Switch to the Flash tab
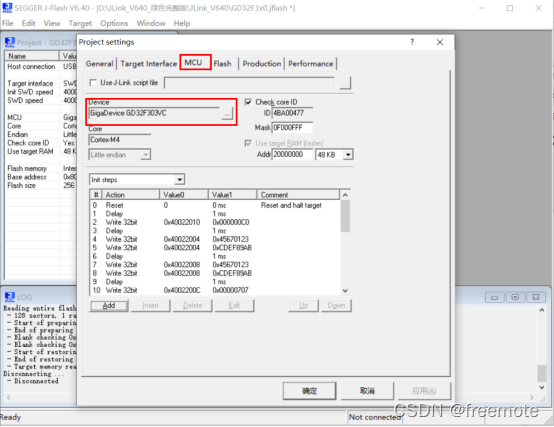 click(222, 64)
